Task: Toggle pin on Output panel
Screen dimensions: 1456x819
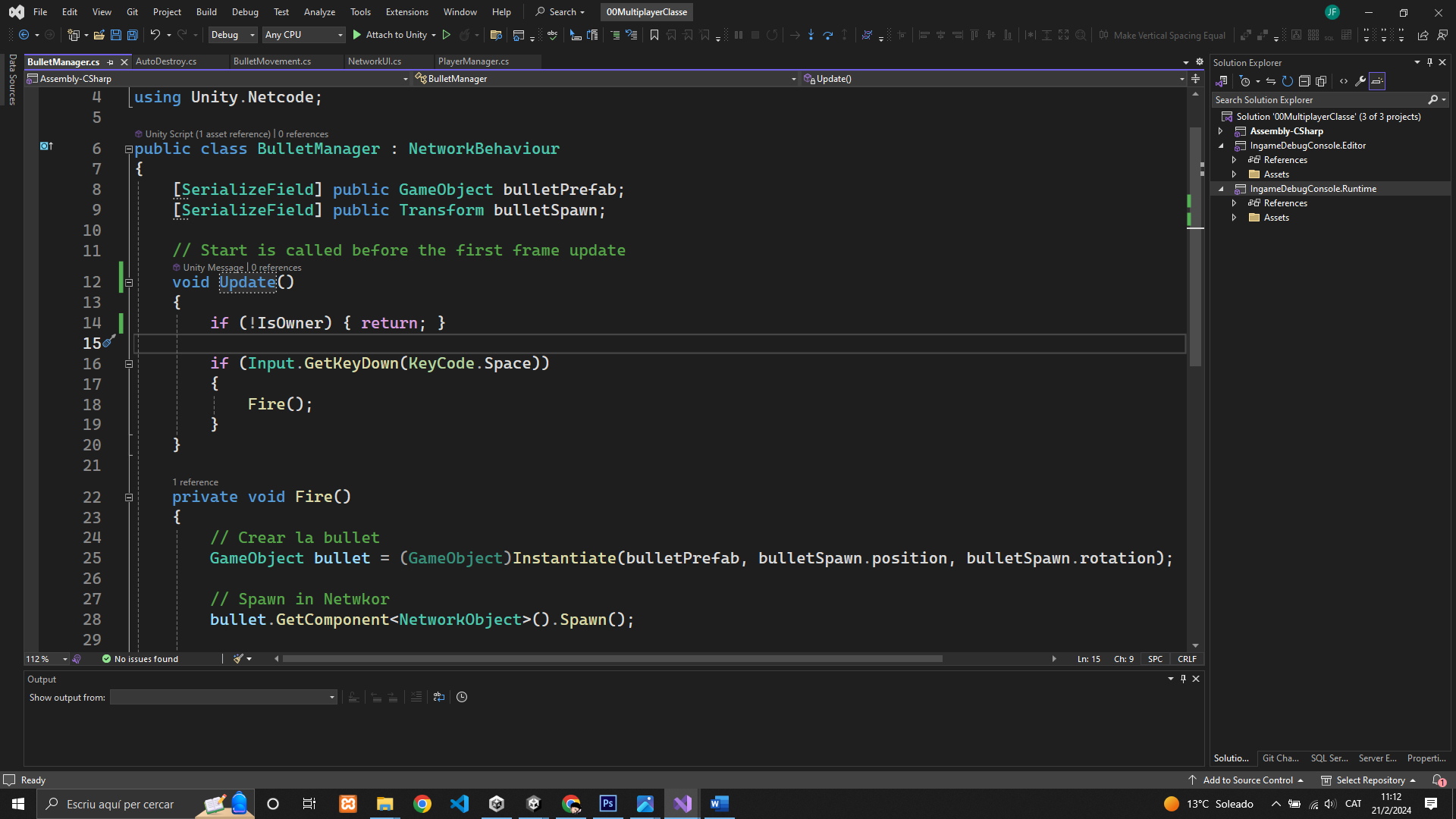Action: (1183, 679)
